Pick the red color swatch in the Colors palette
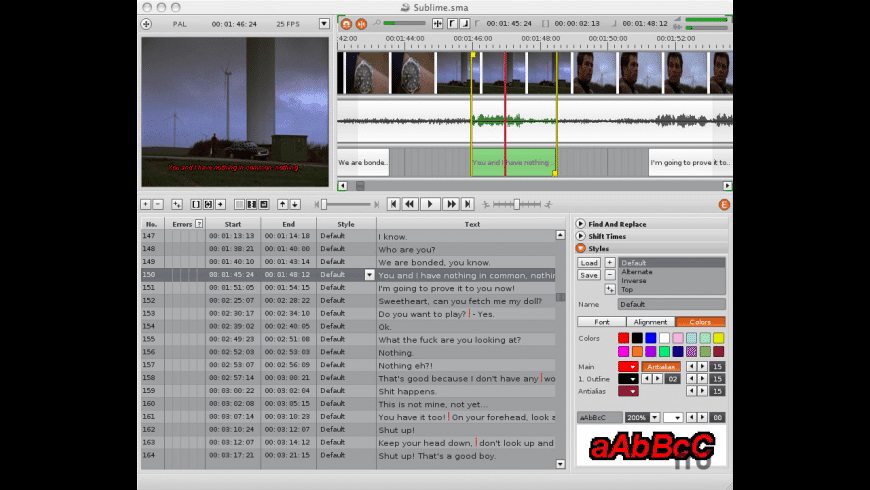The height and width of the screenshot is (490, 870). point(624,338)
